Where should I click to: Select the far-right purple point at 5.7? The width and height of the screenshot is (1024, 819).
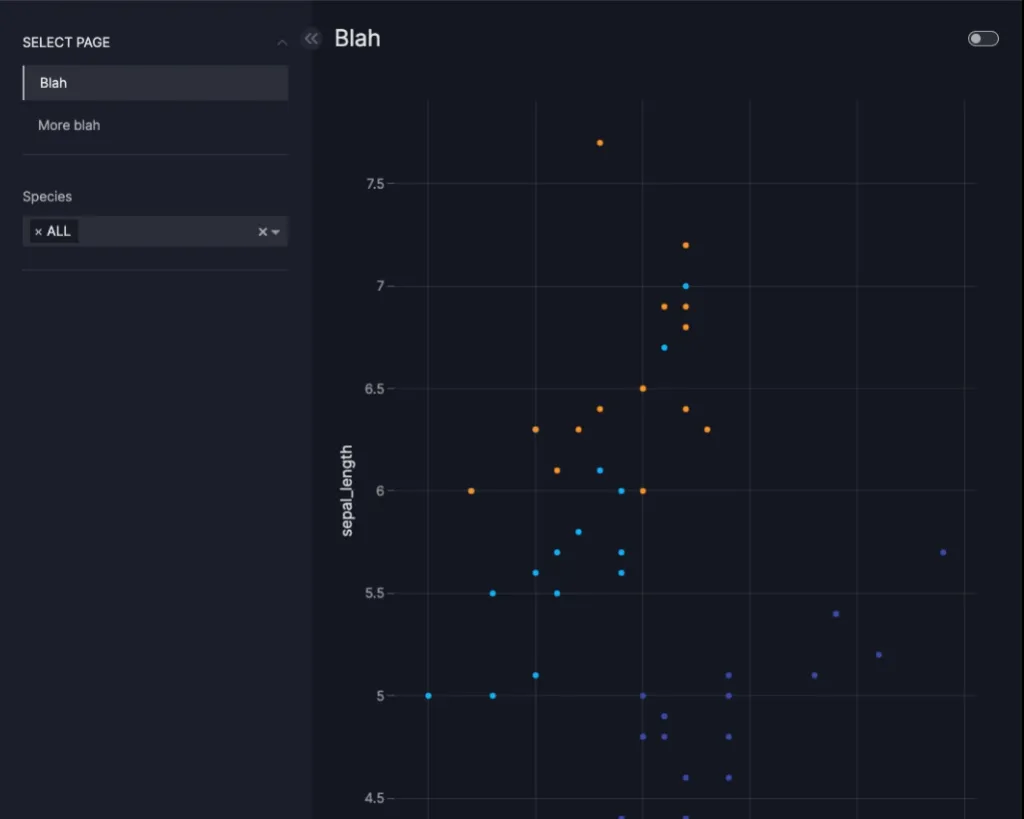click(x=943, y=552)
